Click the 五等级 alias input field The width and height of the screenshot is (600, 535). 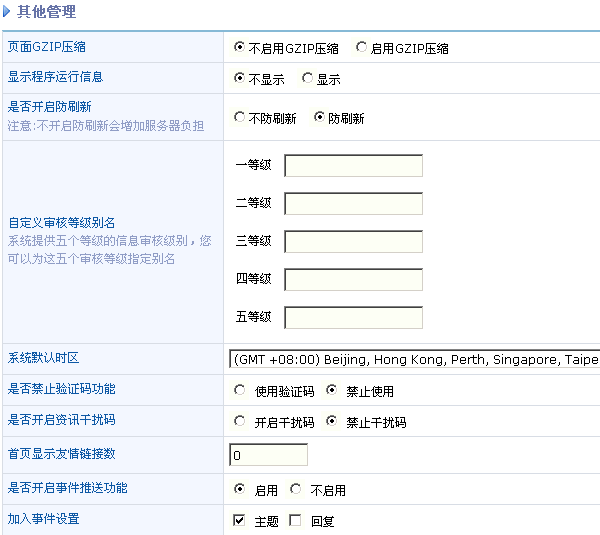pyautogui.click(x=353, y=317)
